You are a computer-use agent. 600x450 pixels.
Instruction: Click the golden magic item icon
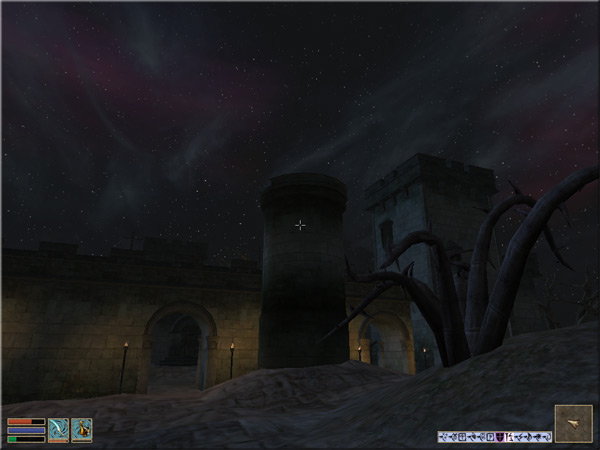(x=82, y=429)
